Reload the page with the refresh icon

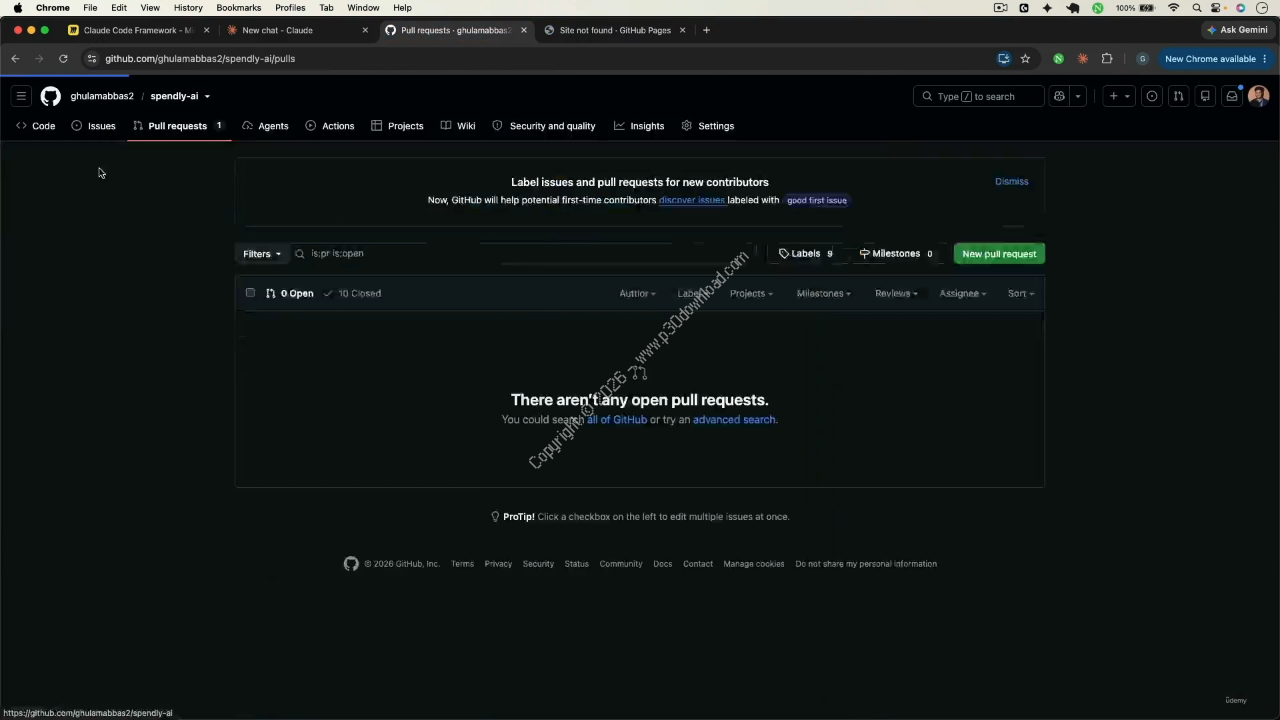[x=63, y=59]
